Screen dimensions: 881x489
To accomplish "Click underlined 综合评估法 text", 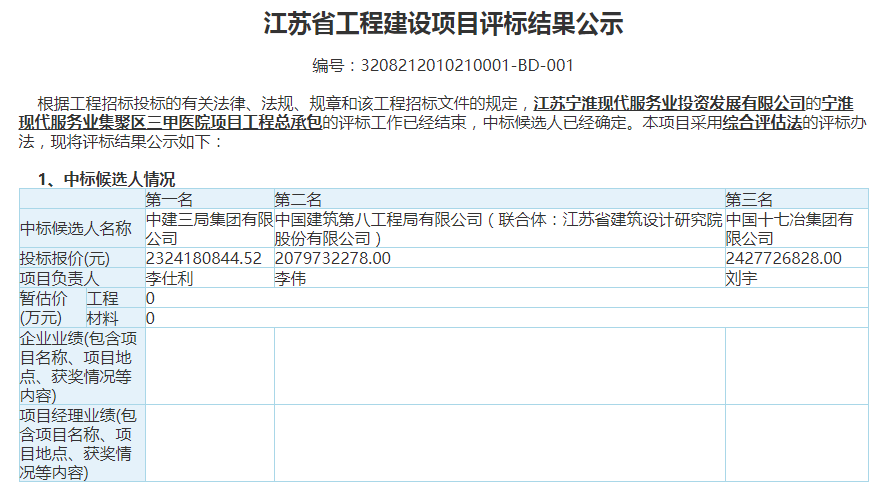I will point(762,123).
